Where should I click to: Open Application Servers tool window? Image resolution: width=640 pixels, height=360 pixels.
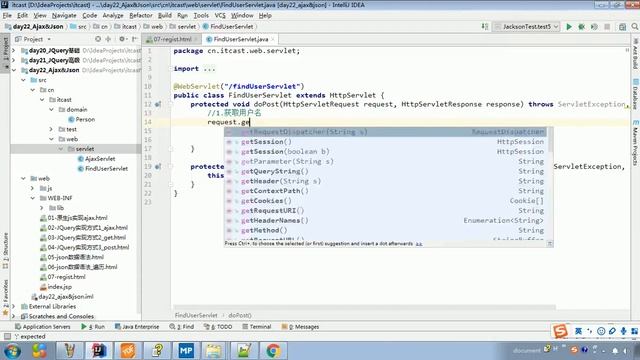[42, 327]
